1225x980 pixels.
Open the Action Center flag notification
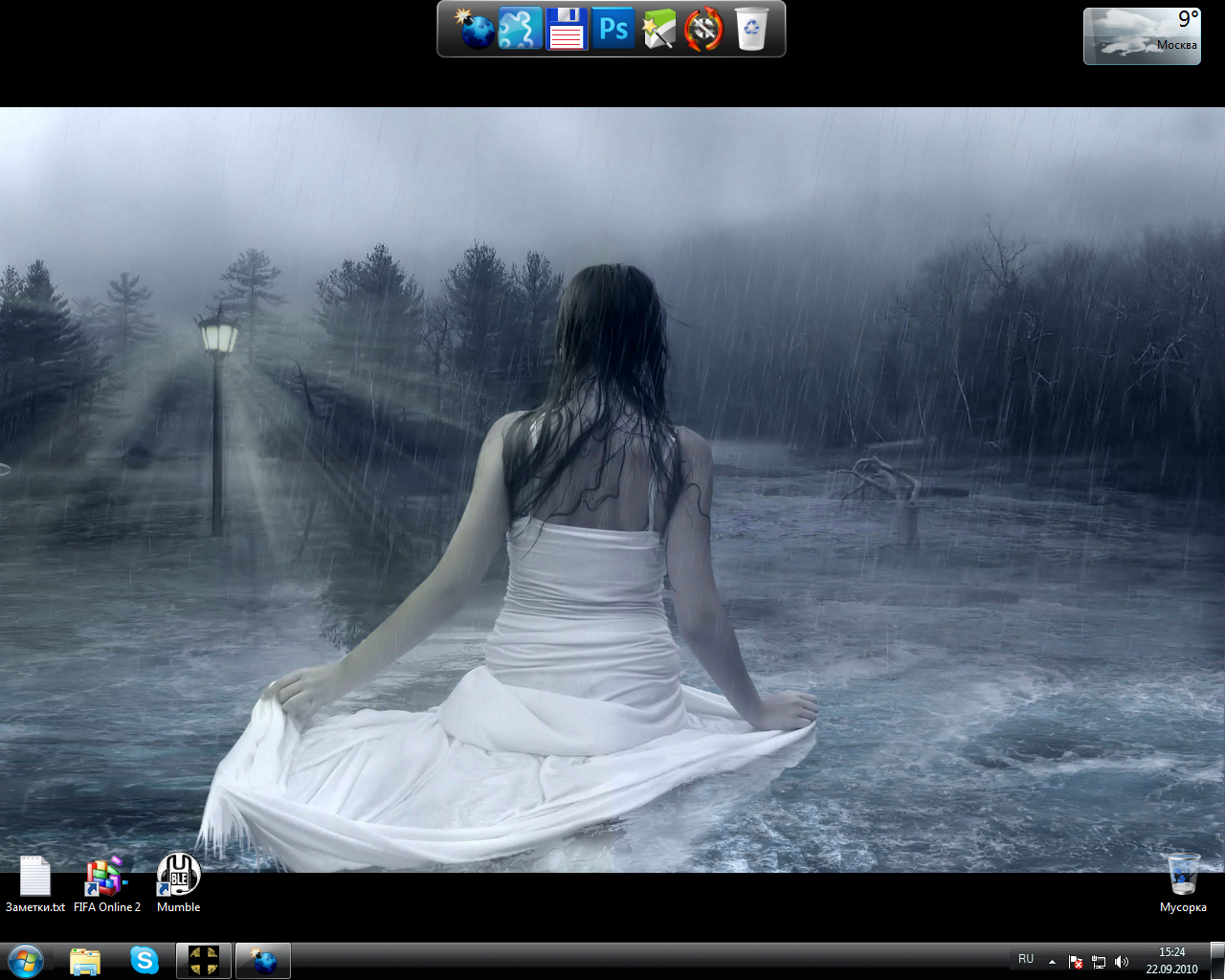[1075, 961]
